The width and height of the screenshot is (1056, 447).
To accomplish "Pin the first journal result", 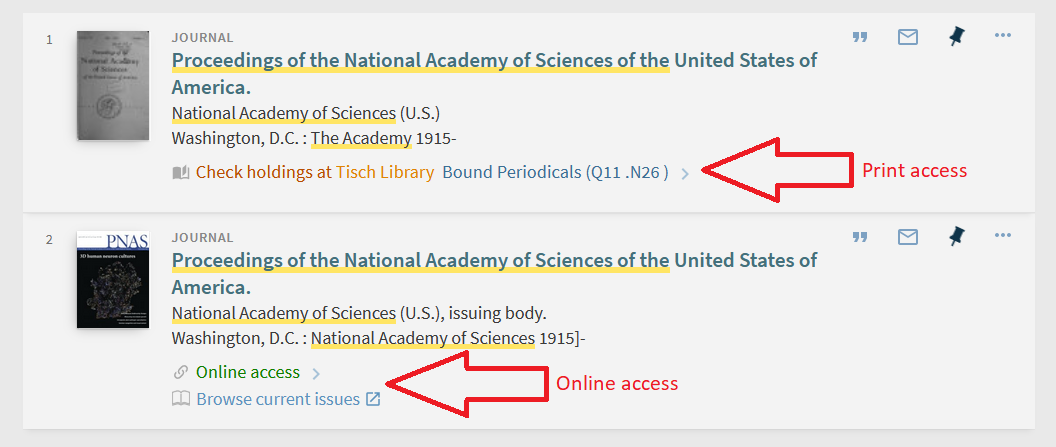I will (x=956, y=37).
